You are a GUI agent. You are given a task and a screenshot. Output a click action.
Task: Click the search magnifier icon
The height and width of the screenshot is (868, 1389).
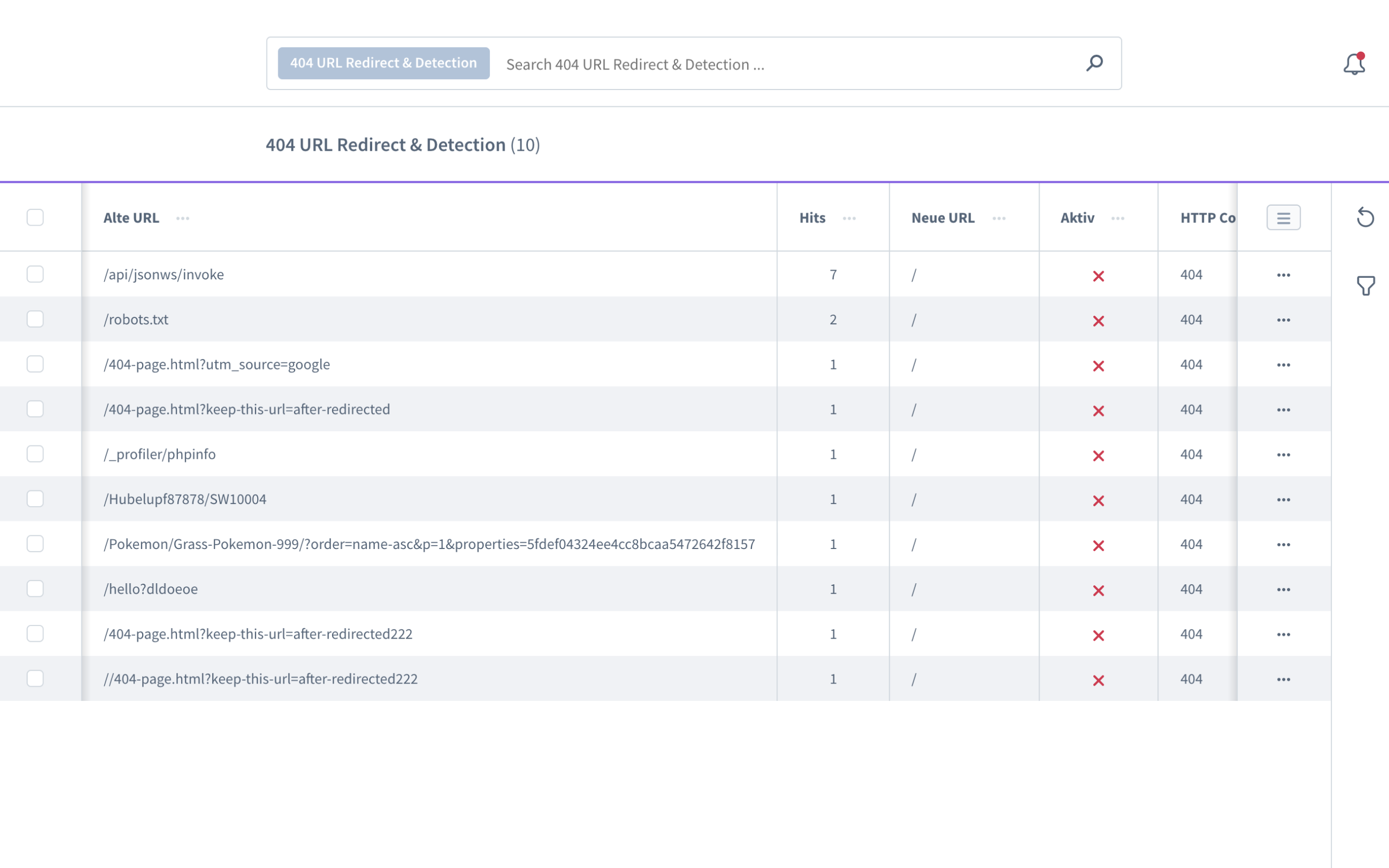click(1094, 63)
